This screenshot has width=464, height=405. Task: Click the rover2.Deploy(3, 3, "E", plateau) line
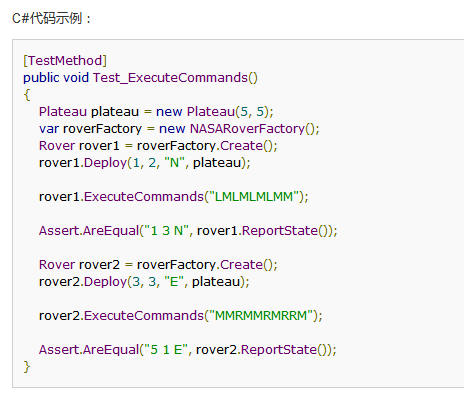tap(144, 282)
